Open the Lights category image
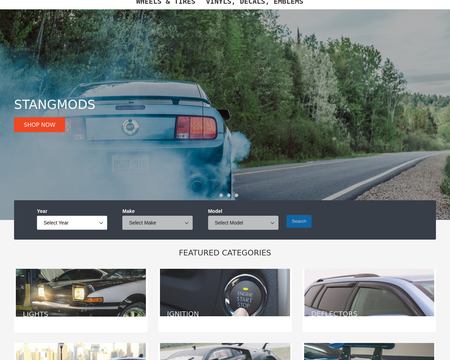This screenshot has width=450, height=360. coord(81,293)
